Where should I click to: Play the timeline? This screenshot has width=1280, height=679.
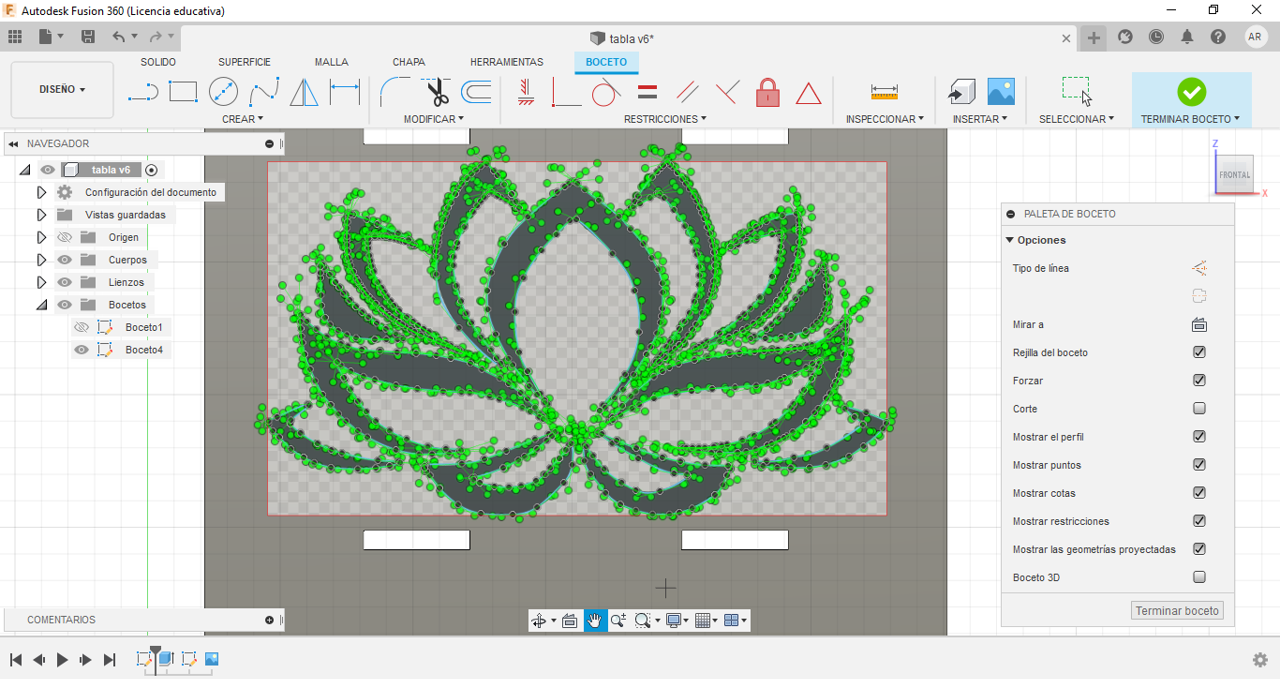[62, 660]
